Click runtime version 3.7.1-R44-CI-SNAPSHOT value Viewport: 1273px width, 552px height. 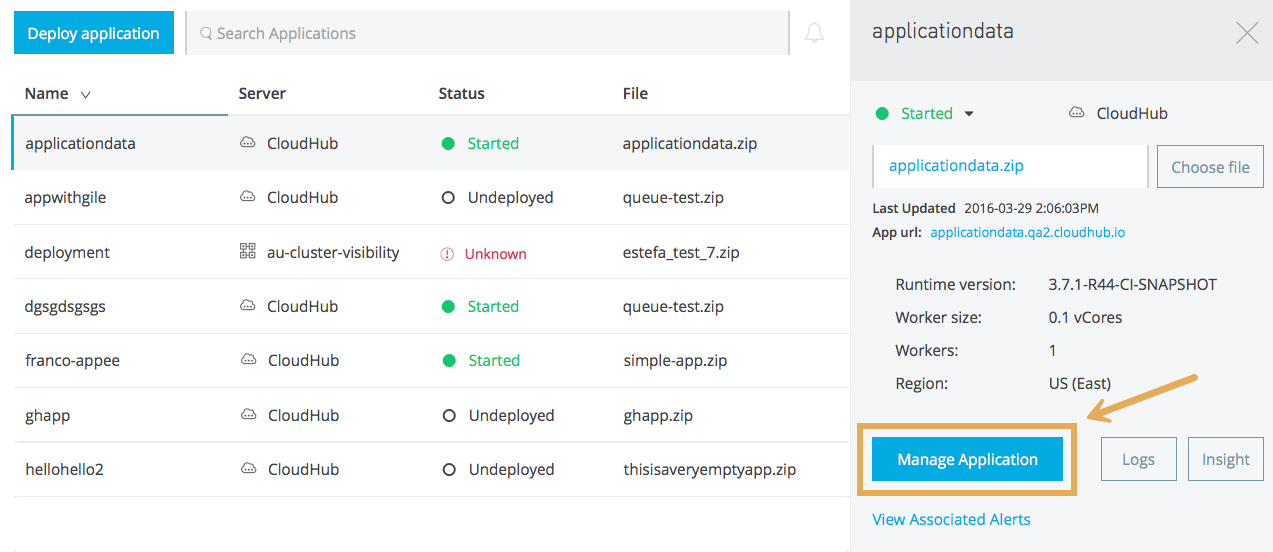(1132, 284)
